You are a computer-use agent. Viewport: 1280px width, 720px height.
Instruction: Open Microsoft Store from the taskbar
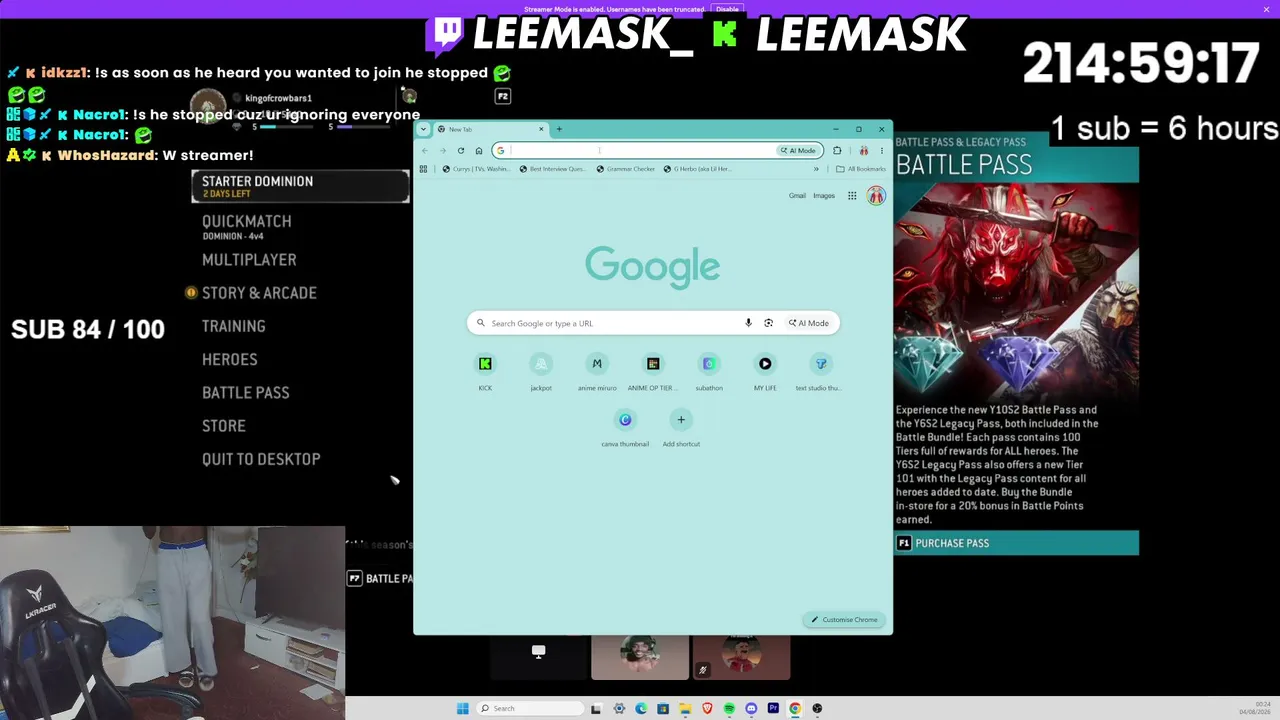(663, 709)
